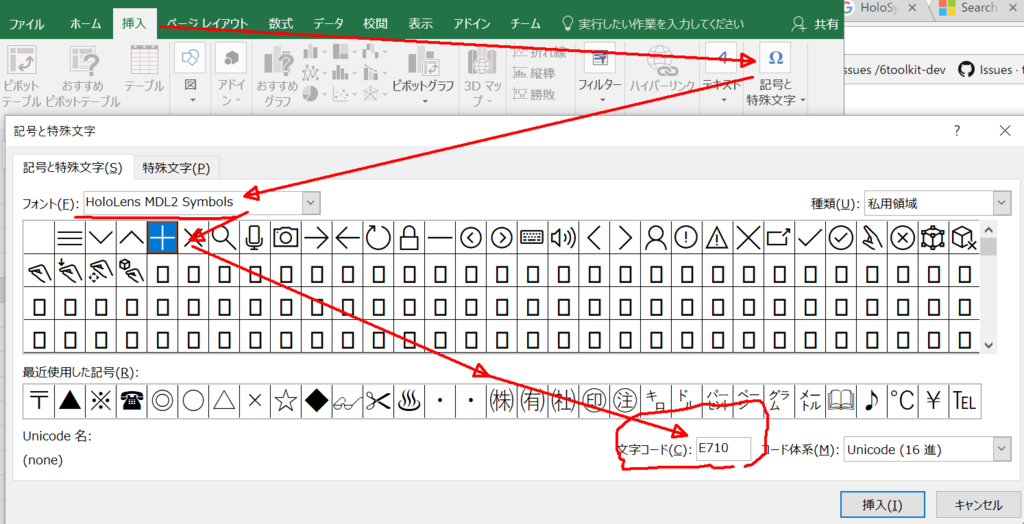Open the ファイル ribbon tab
The image size is (1024, 524).
tap(27, 24)
